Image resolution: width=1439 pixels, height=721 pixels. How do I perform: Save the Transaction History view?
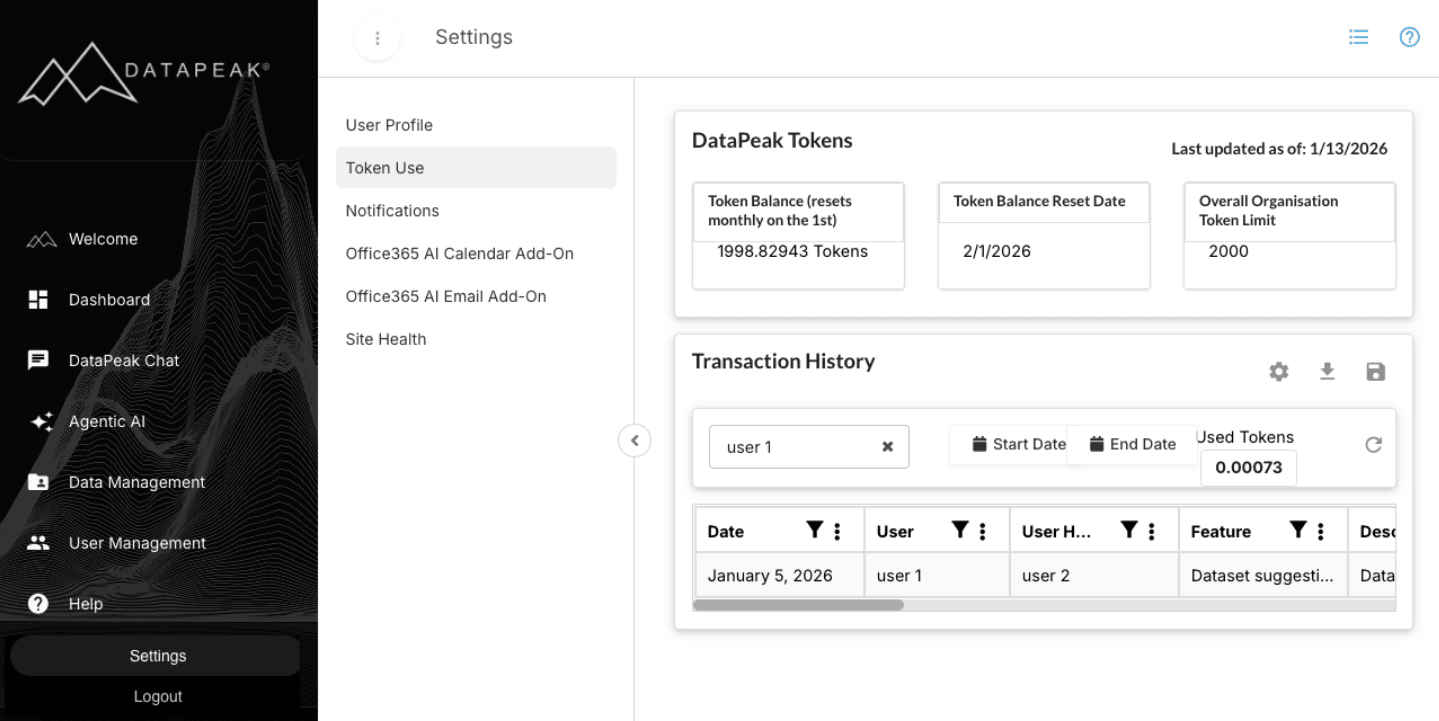pyautogui.click(x=1375, y=371)
